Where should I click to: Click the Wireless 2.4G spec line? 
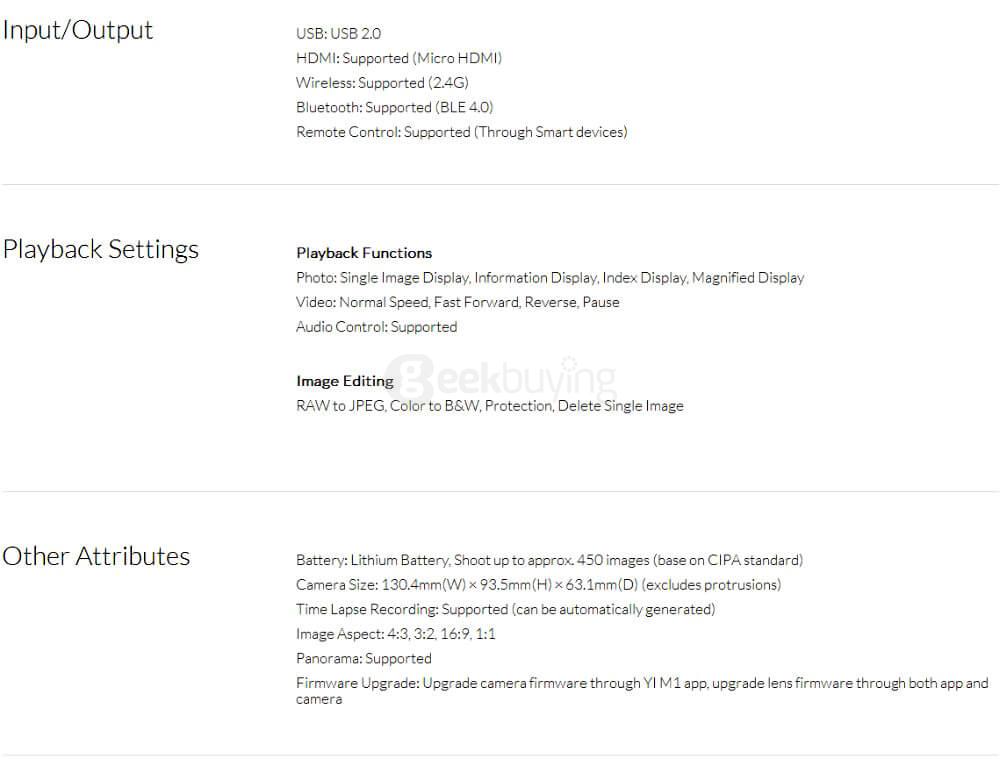[376, 83]
